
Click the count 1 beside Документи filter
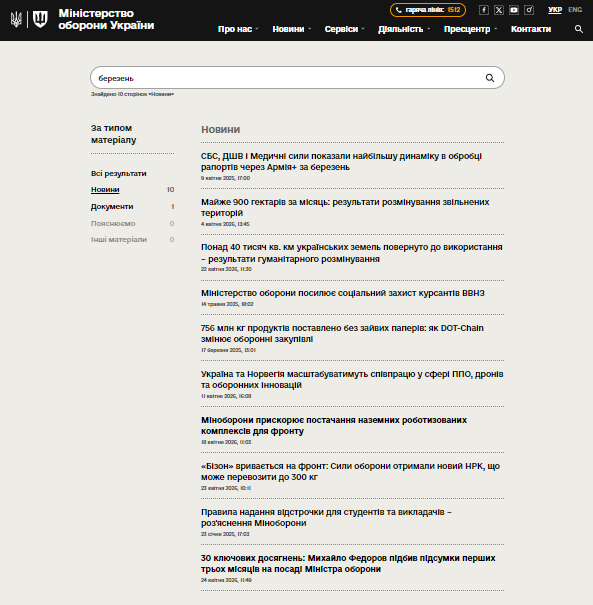[x=172, y=207]
